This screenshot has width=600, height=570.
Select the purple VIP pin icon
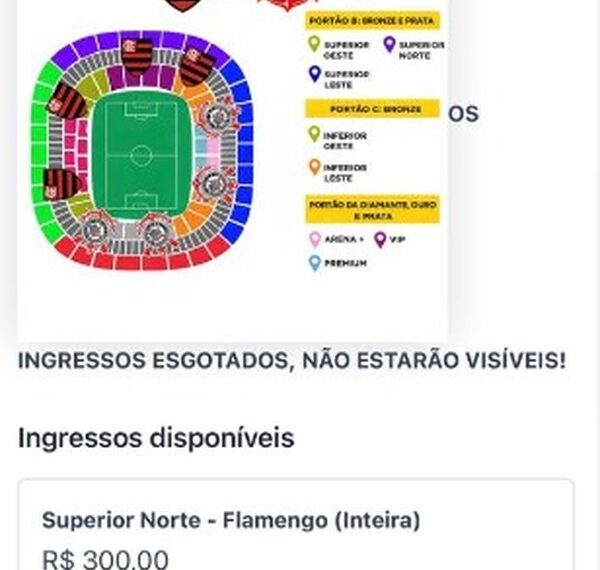(x=379, y=238)
